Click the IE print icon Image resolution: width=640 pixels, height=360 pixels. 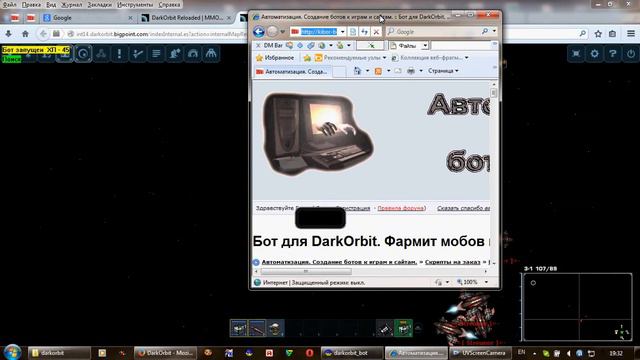411,71
